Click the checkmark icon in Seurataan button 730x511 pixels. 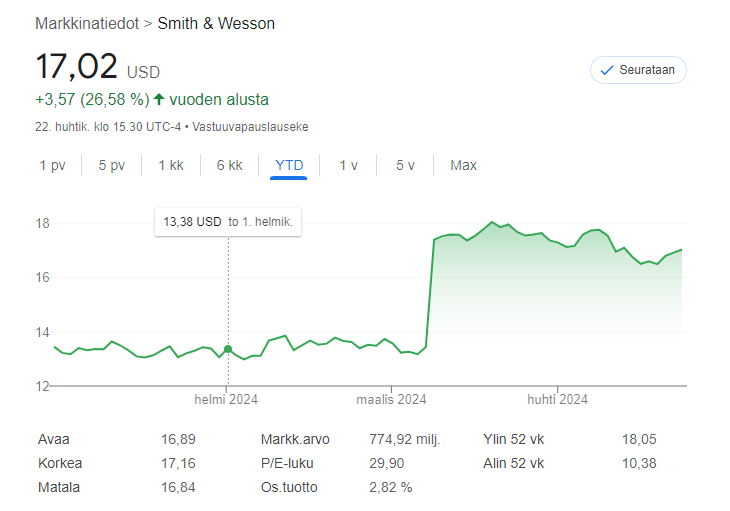pos(607,70)
